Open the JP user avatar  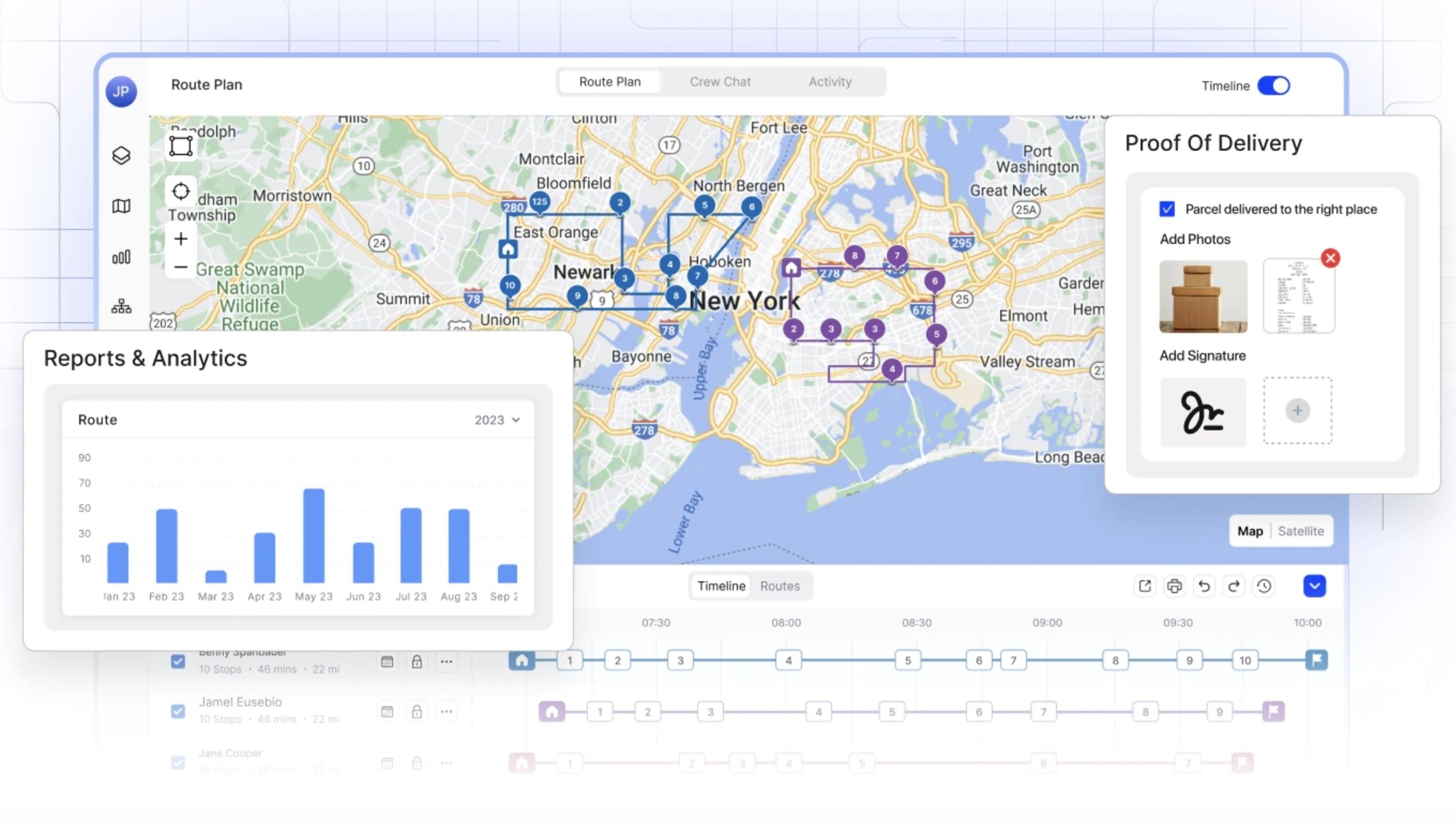pos(121,91)
